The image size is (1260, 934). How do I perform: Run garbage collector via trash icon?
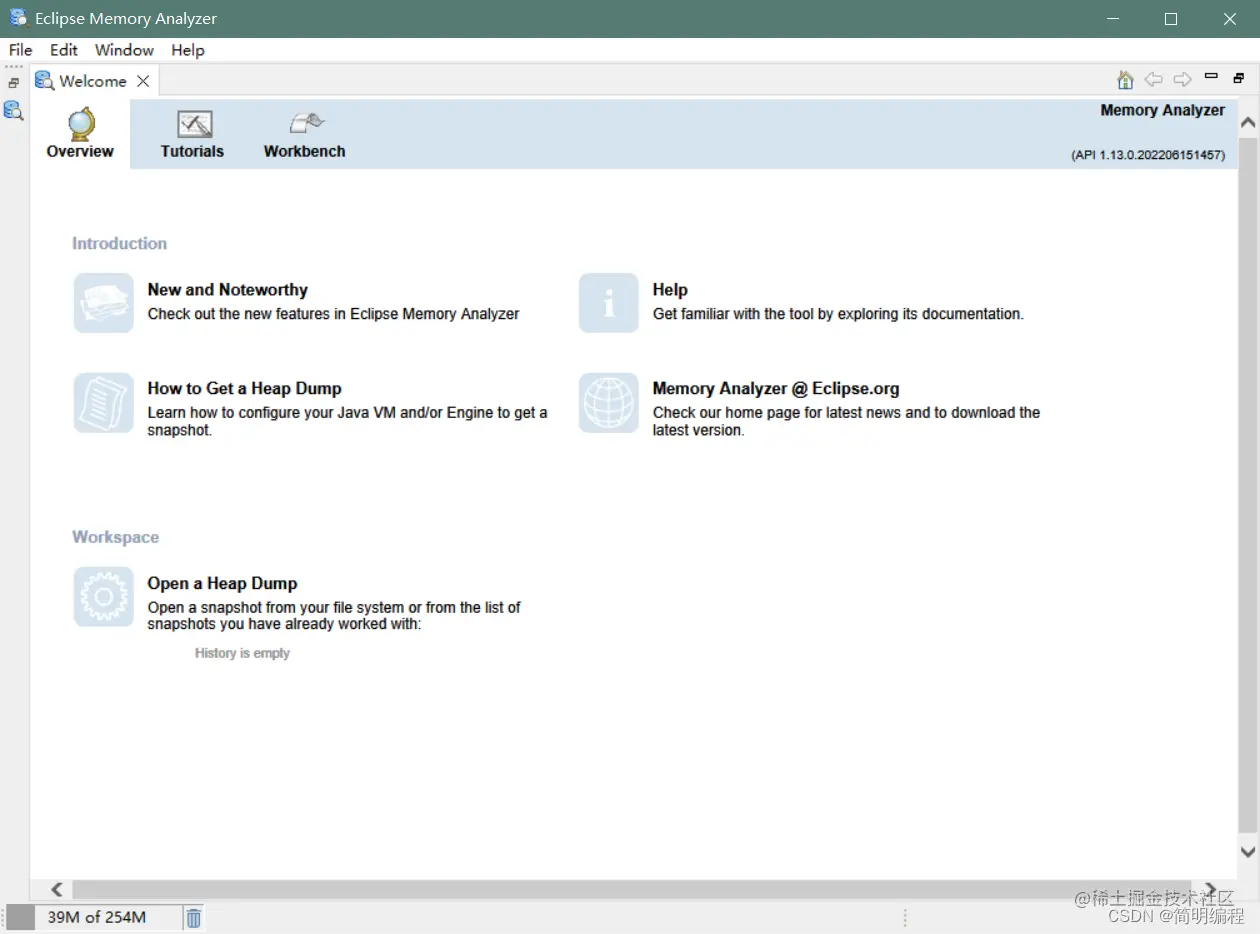point(194,917)
